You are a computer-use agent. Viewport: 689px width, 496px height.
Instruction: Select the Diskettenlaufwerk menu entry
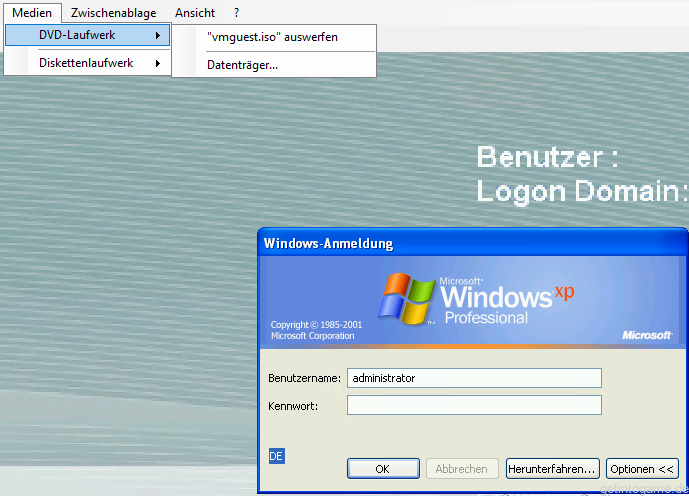pyautogui.click(x=87, y=63)
